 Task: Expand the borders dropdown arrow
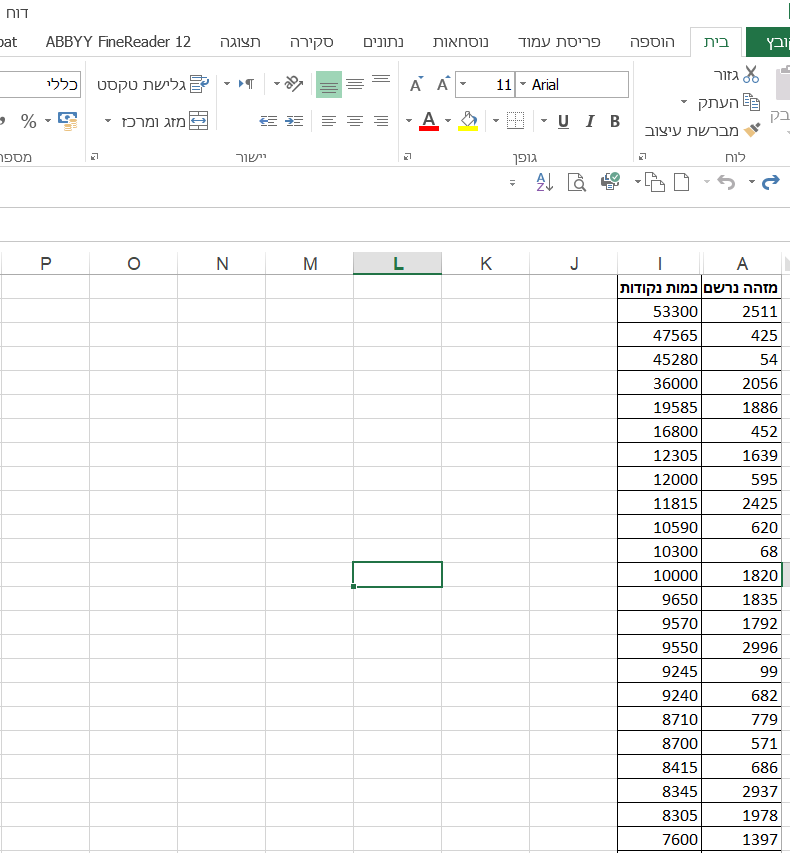tap(496, 121)
